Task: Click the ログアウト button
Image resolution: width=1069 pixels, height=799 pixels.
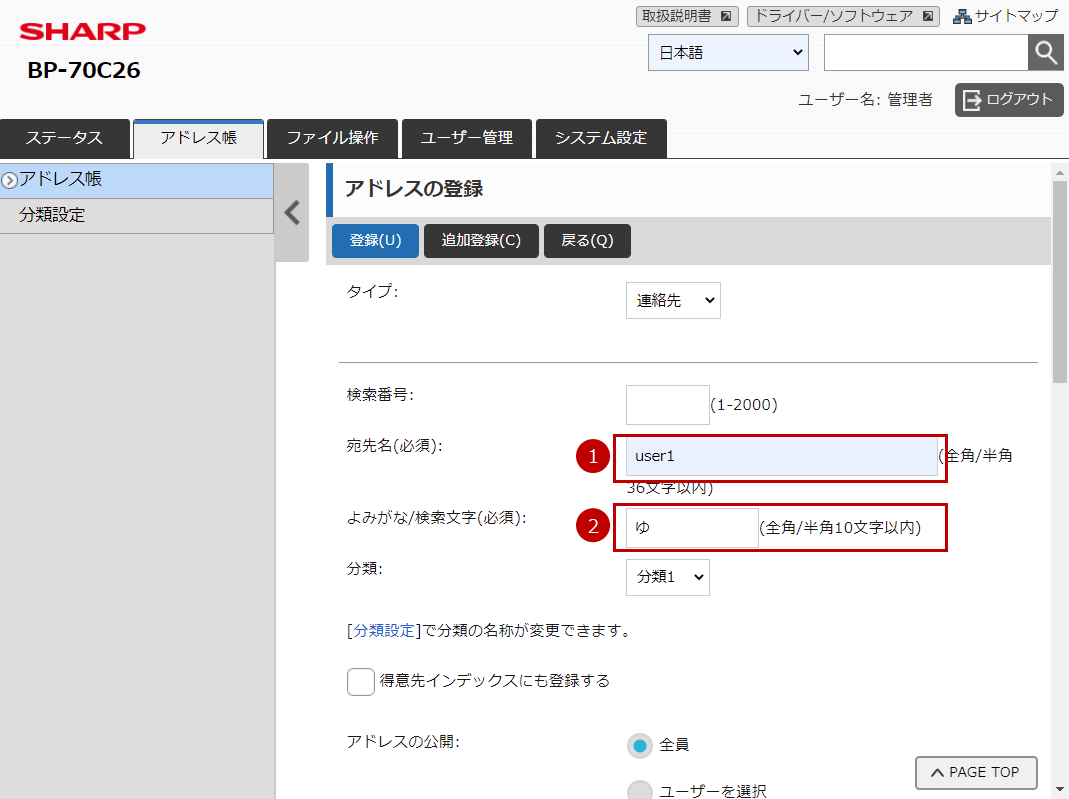Action: 1009,100
